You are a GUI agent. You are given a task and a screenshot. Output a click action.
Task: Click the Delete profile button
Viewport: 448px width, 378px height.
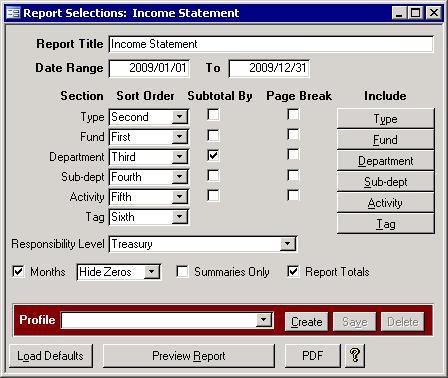(403, 322)
